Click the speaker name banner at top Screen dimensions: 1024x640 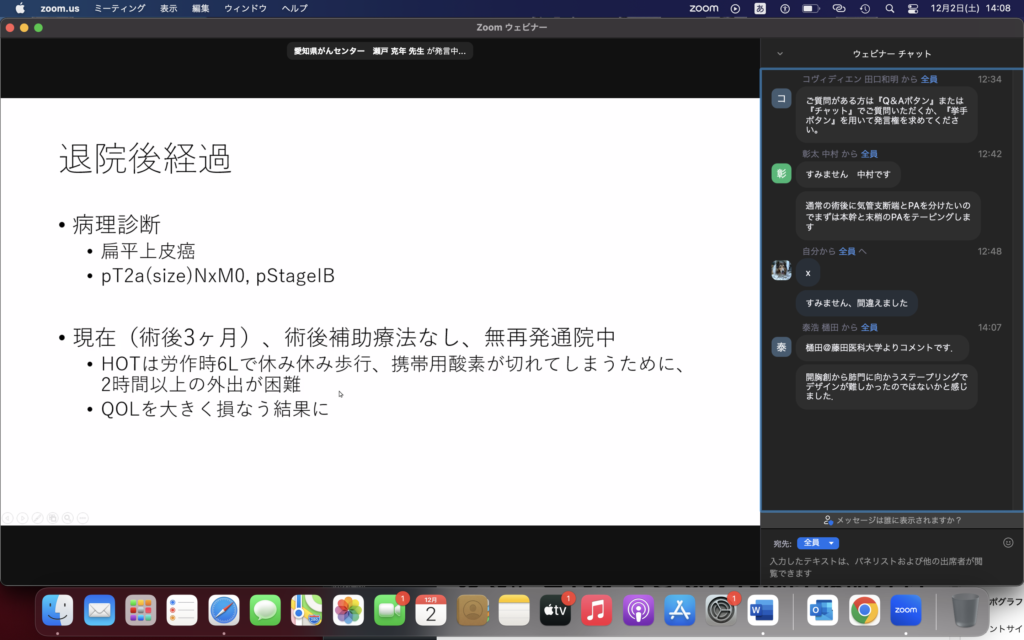click(380, 51)
